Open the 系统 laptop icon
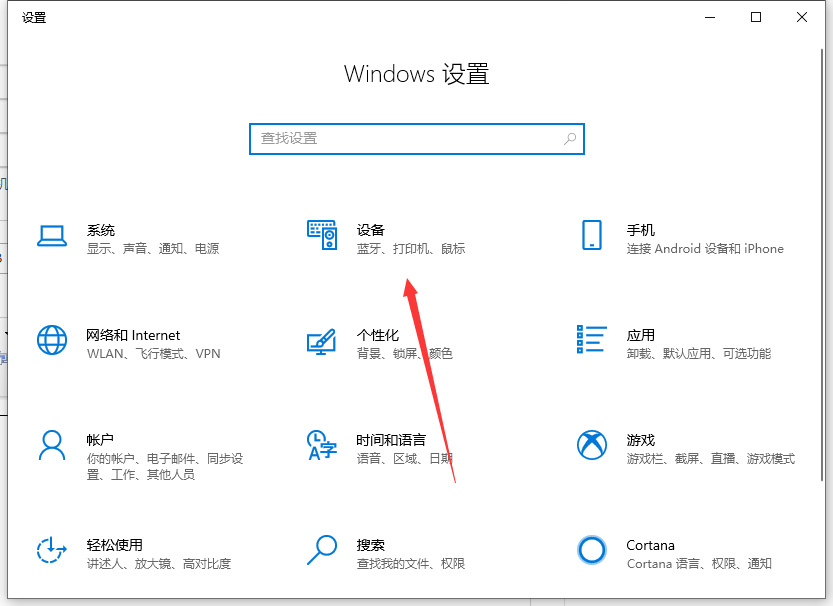Screen dimensions: 833x606 [52, 236]
